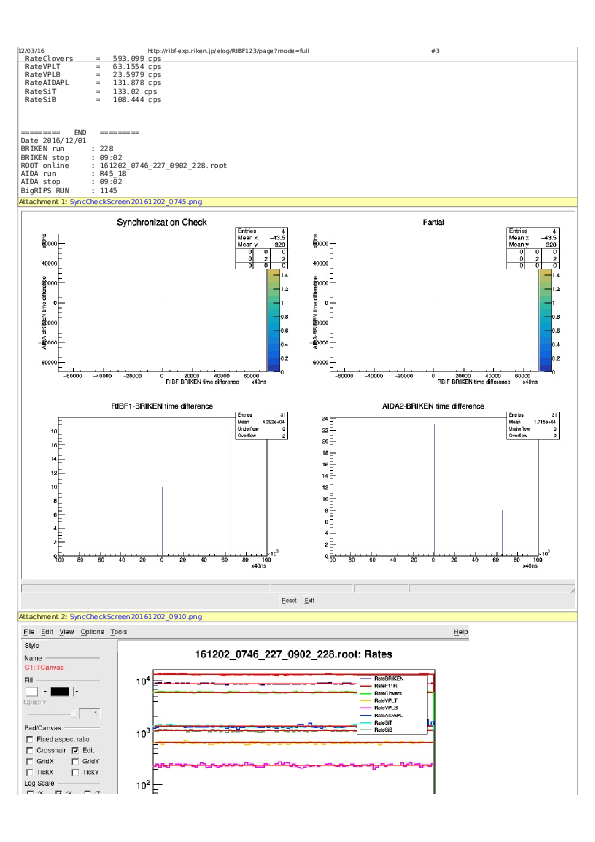Click the page header URL text
This screenshot has height=842, width=595.
(228, 51)
